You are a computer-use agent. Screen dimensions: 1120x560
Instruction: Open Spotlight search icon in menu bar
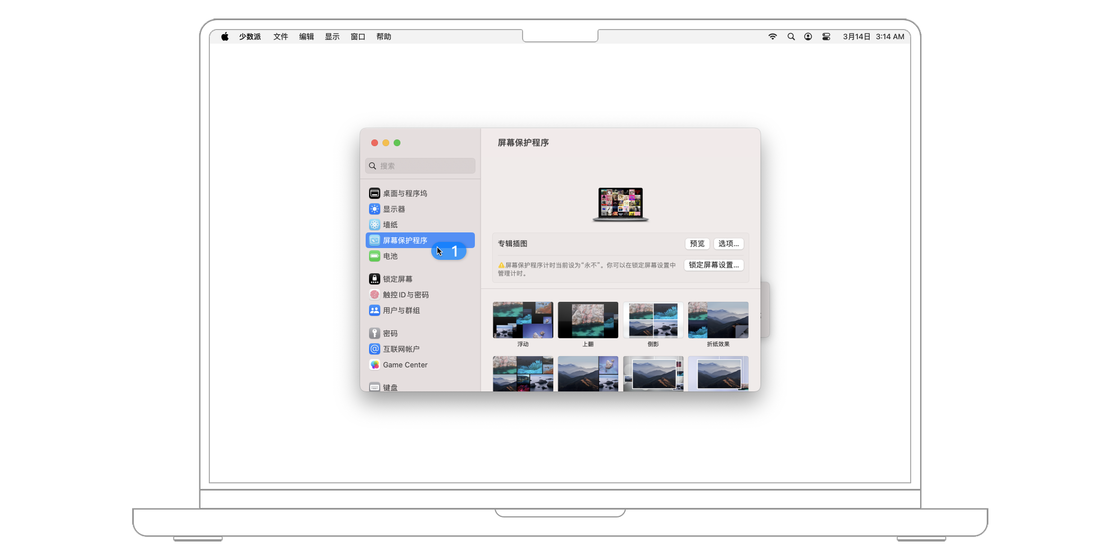791,36
